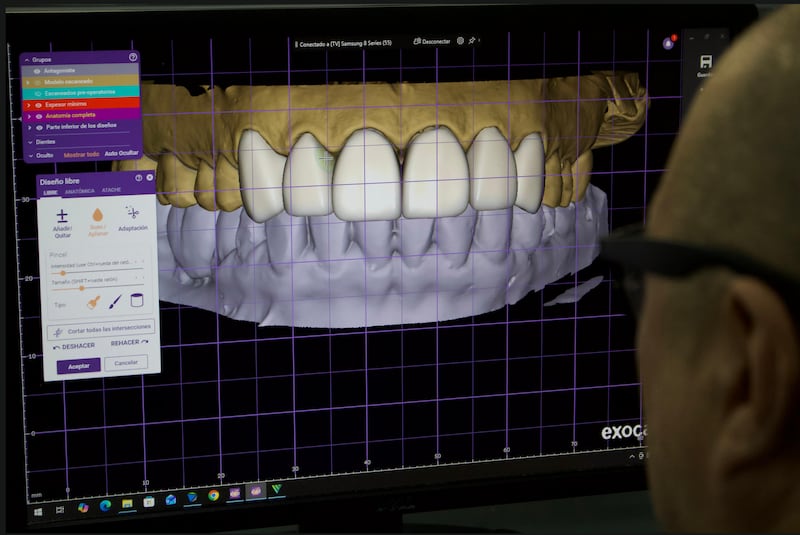Switch to the ATACHE tab
Viewport: 800px width, 535px height.
click(111, 190)
